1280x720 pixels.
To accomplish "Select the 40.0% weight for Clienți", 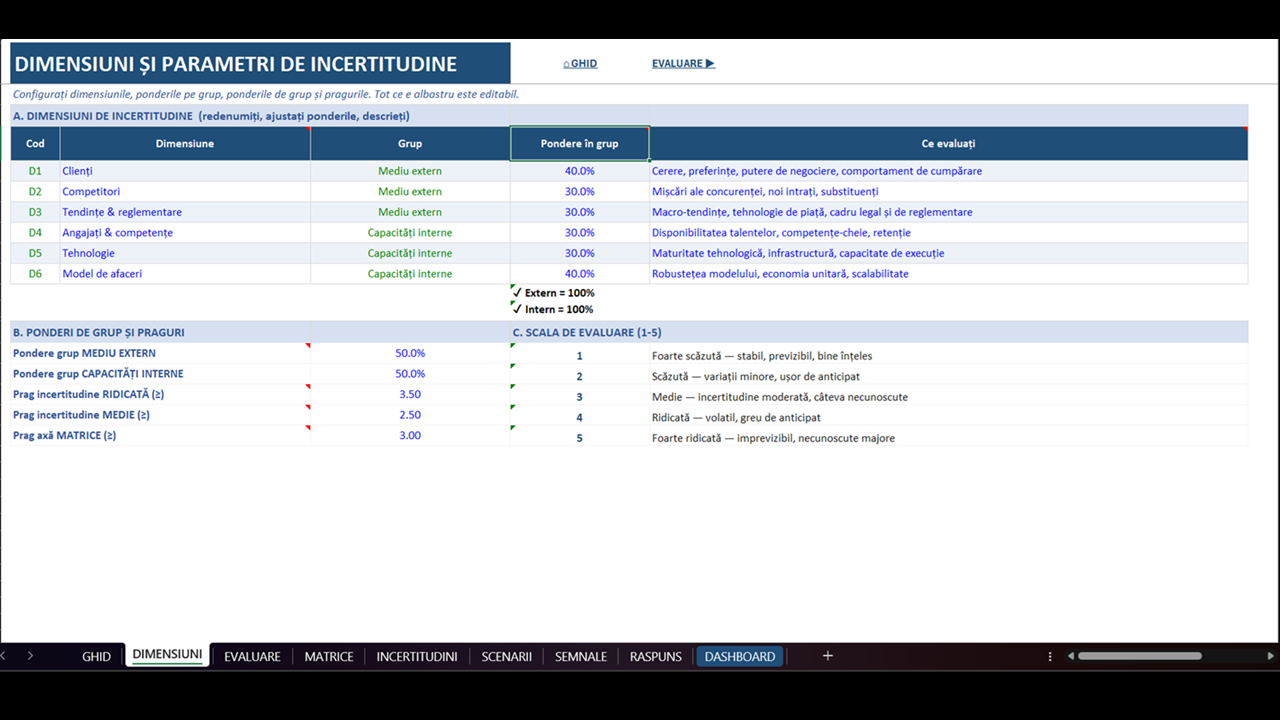I will tap(580, 171).
